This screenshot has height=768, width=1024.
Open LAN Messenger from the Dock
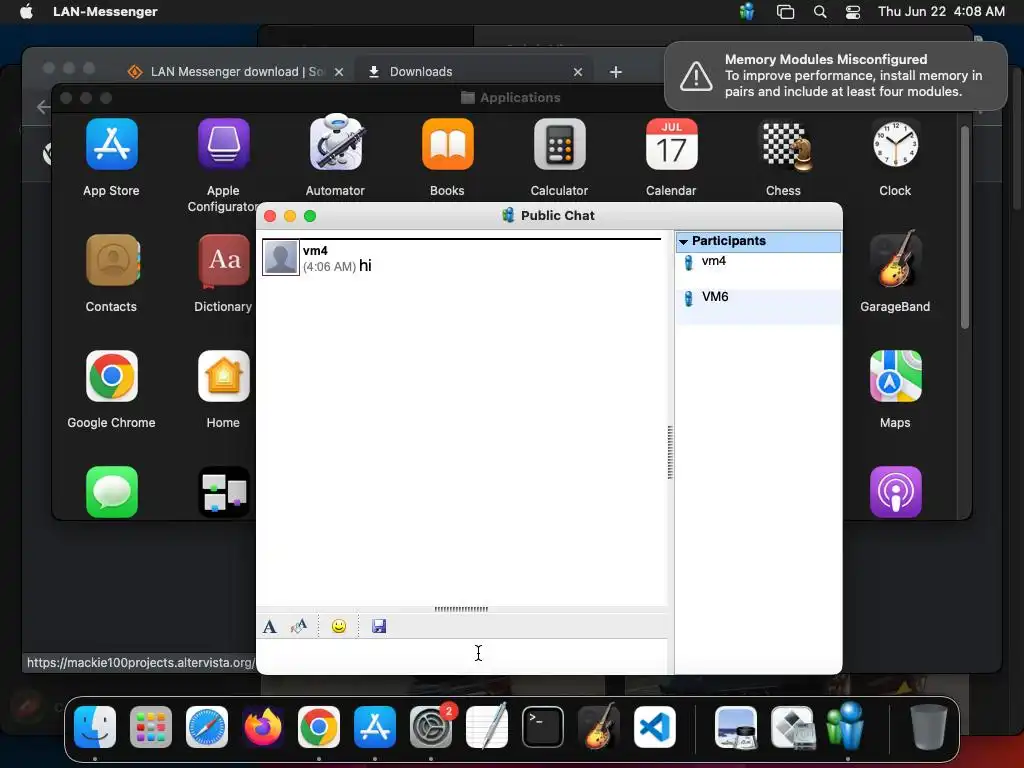click(847, 726)
